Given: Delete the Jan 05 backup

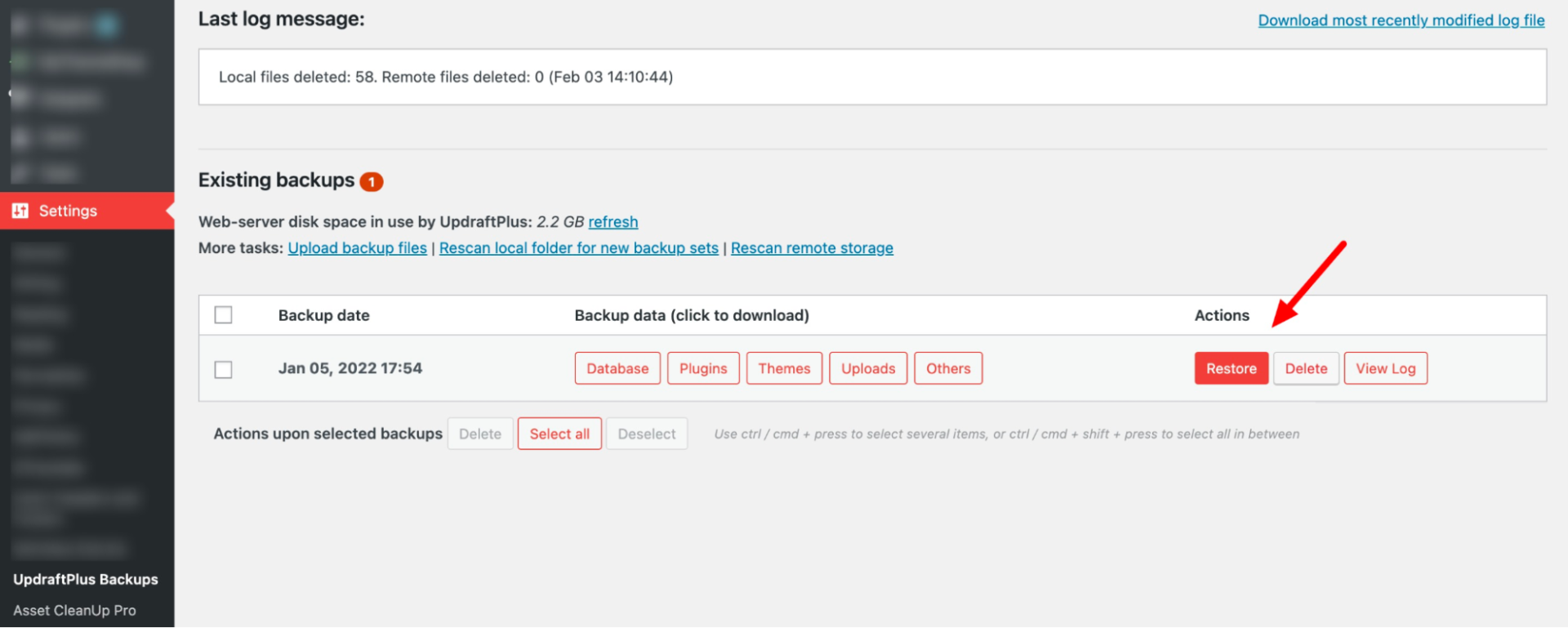Looking at the screenshot, I should (1305, 368).
